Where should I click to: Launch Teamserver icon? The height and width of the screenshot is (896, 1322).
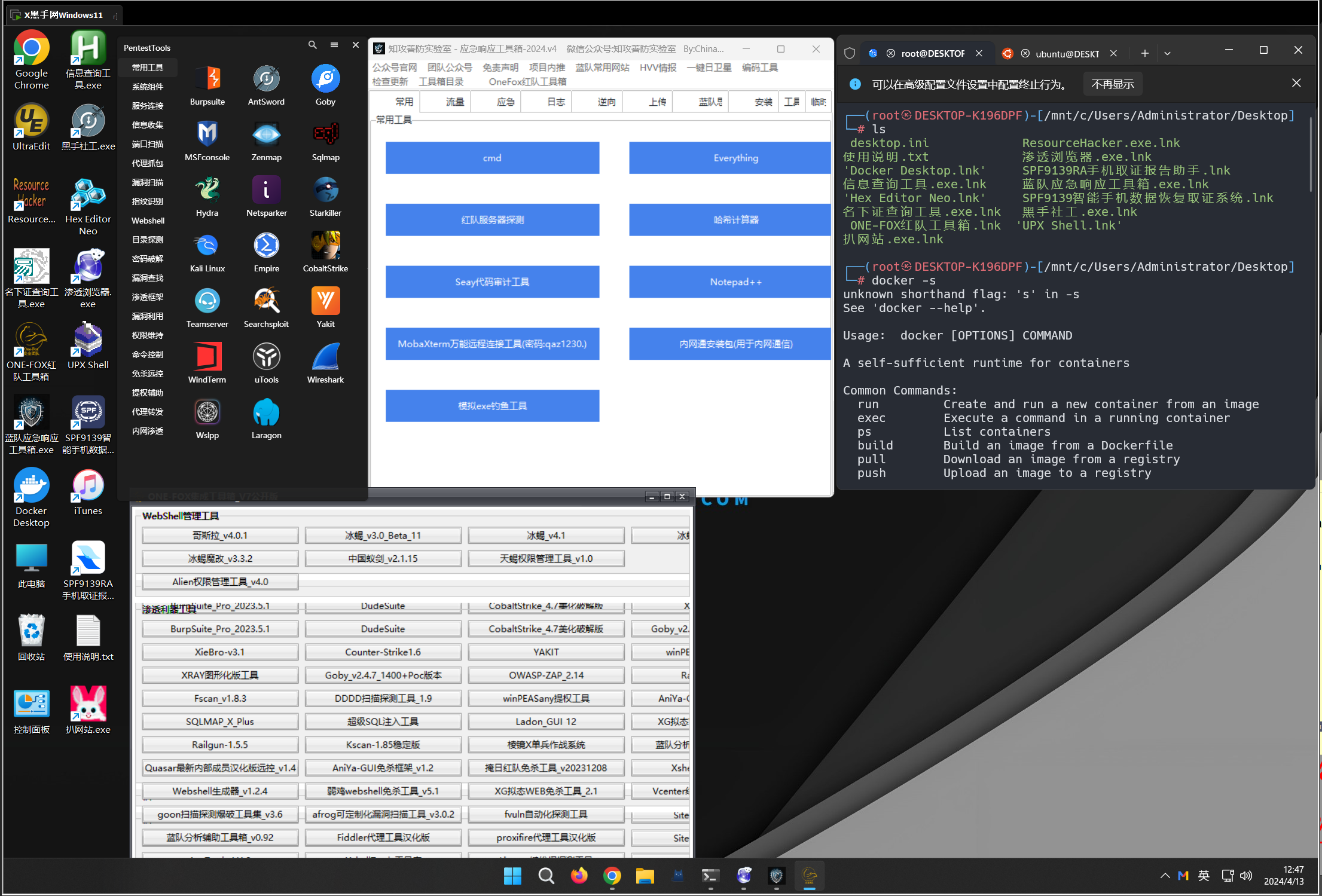coord(207,308)
